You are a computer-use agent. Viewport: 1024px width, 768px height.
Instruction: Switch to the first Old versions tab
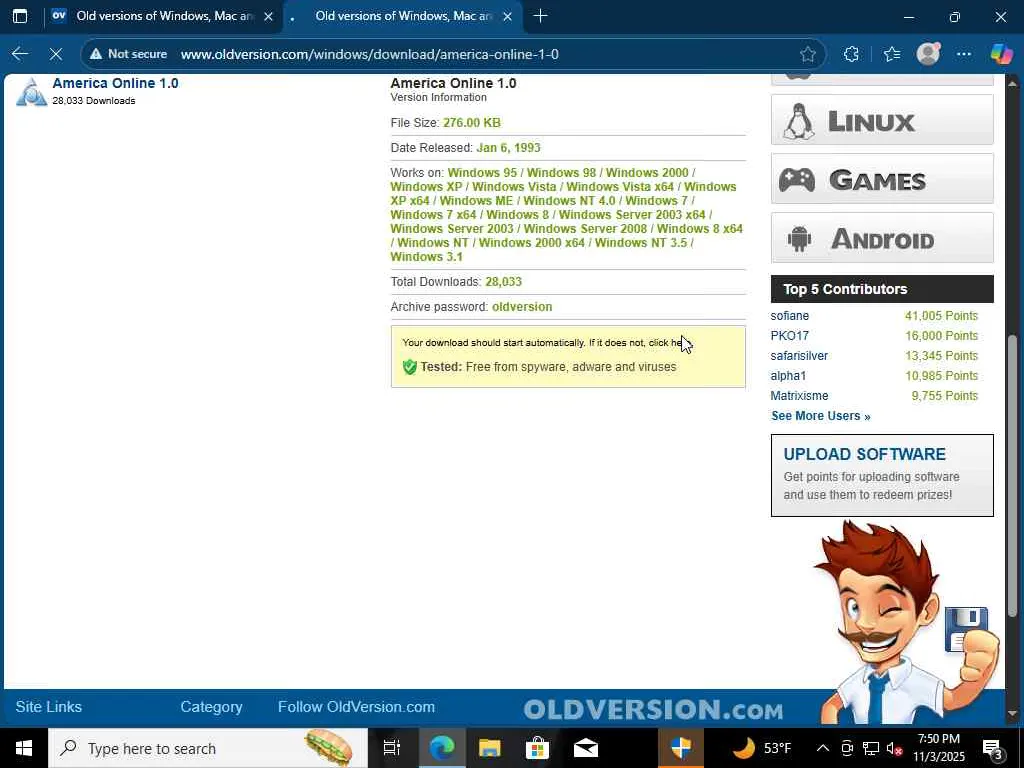coord(163,16)
